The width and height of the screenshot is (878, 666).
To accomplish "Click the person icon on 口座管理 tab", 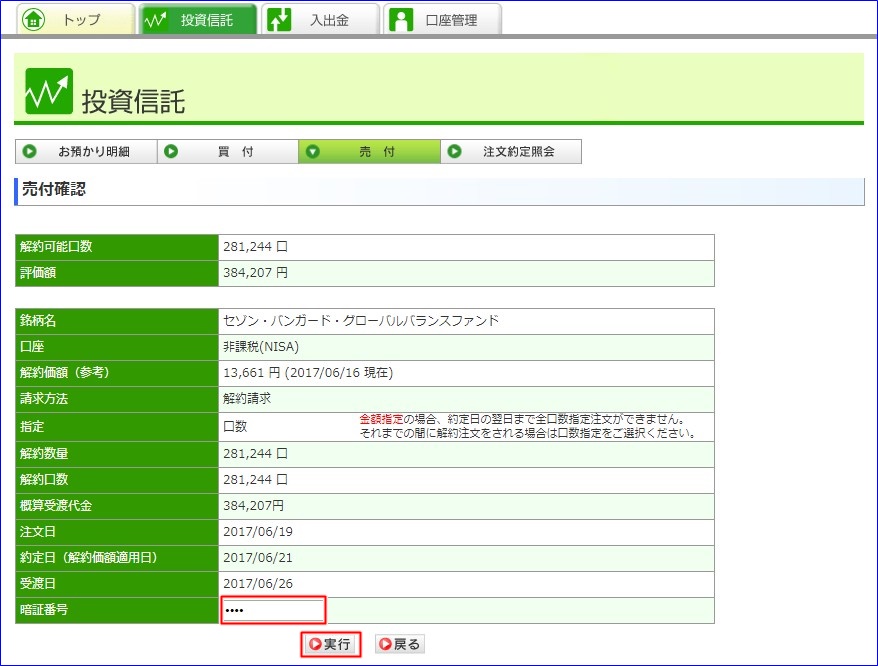I will (x=401, y=20).
